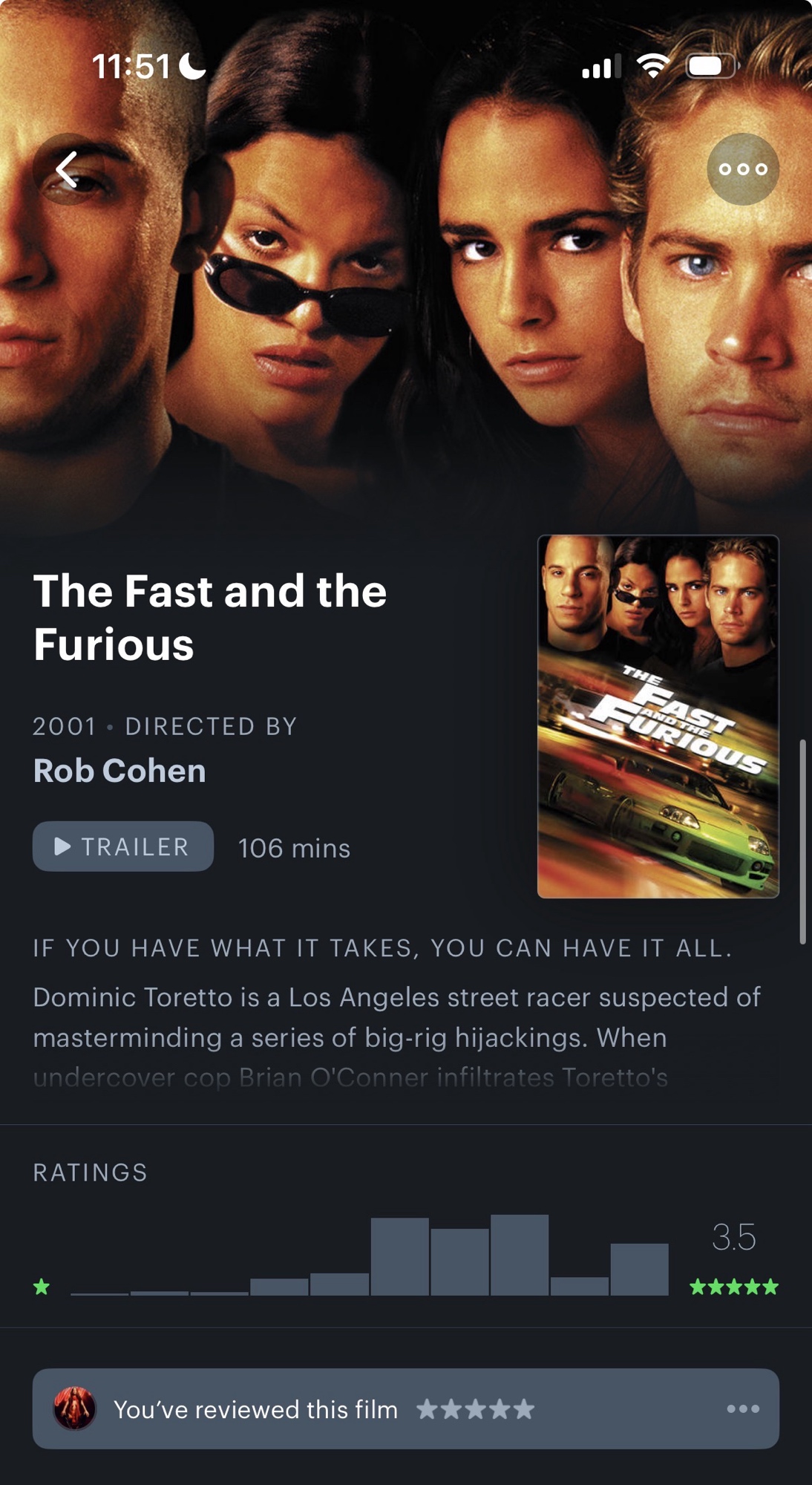Select the rightmost five-star histogram bar
Image resolution: width=812 pixels, height=1485 pixels.
point(640,1270)
